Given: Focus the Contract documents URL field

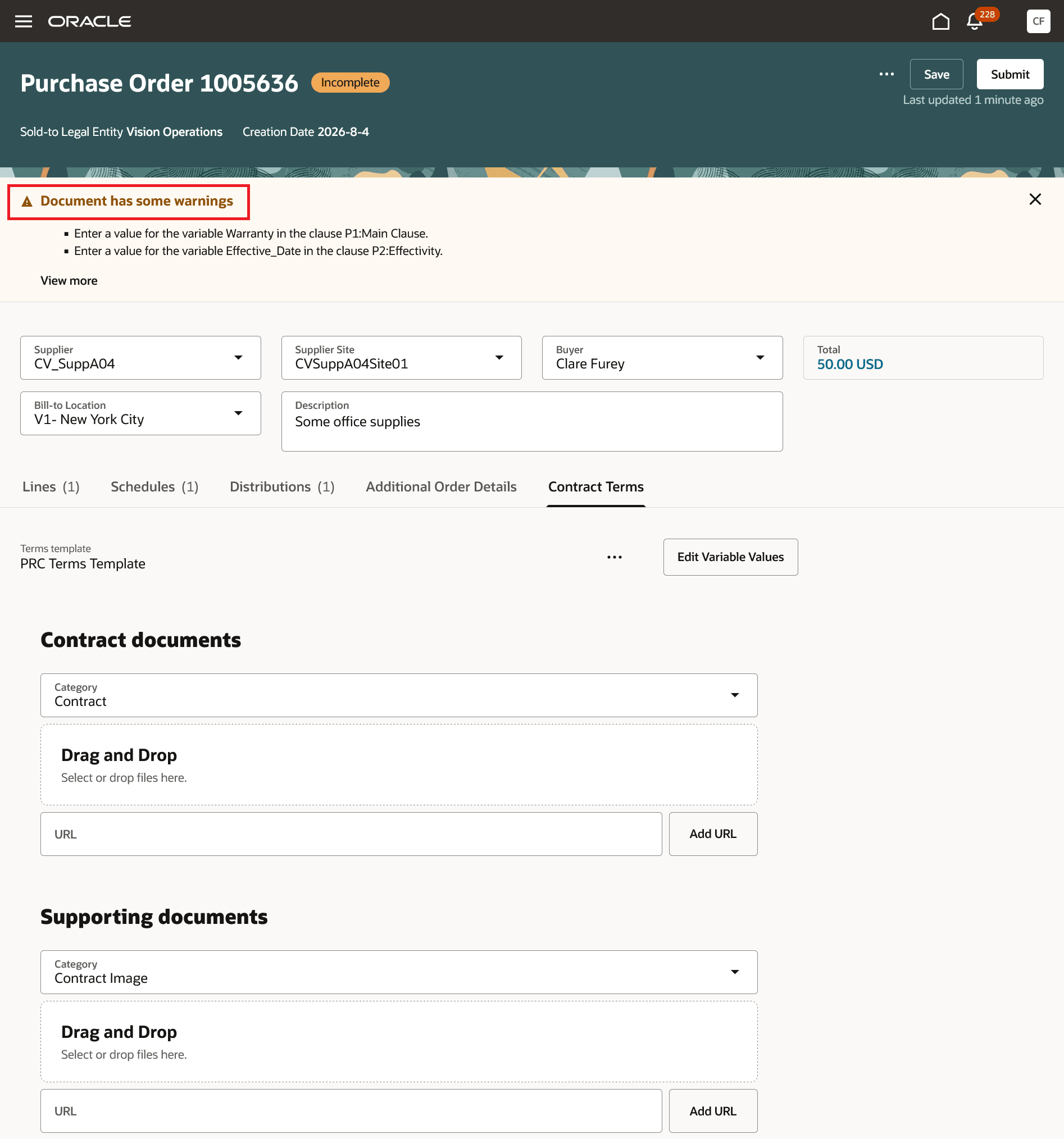Looking at the screenshot, I should pyautogui.click(x=351, y=834).
